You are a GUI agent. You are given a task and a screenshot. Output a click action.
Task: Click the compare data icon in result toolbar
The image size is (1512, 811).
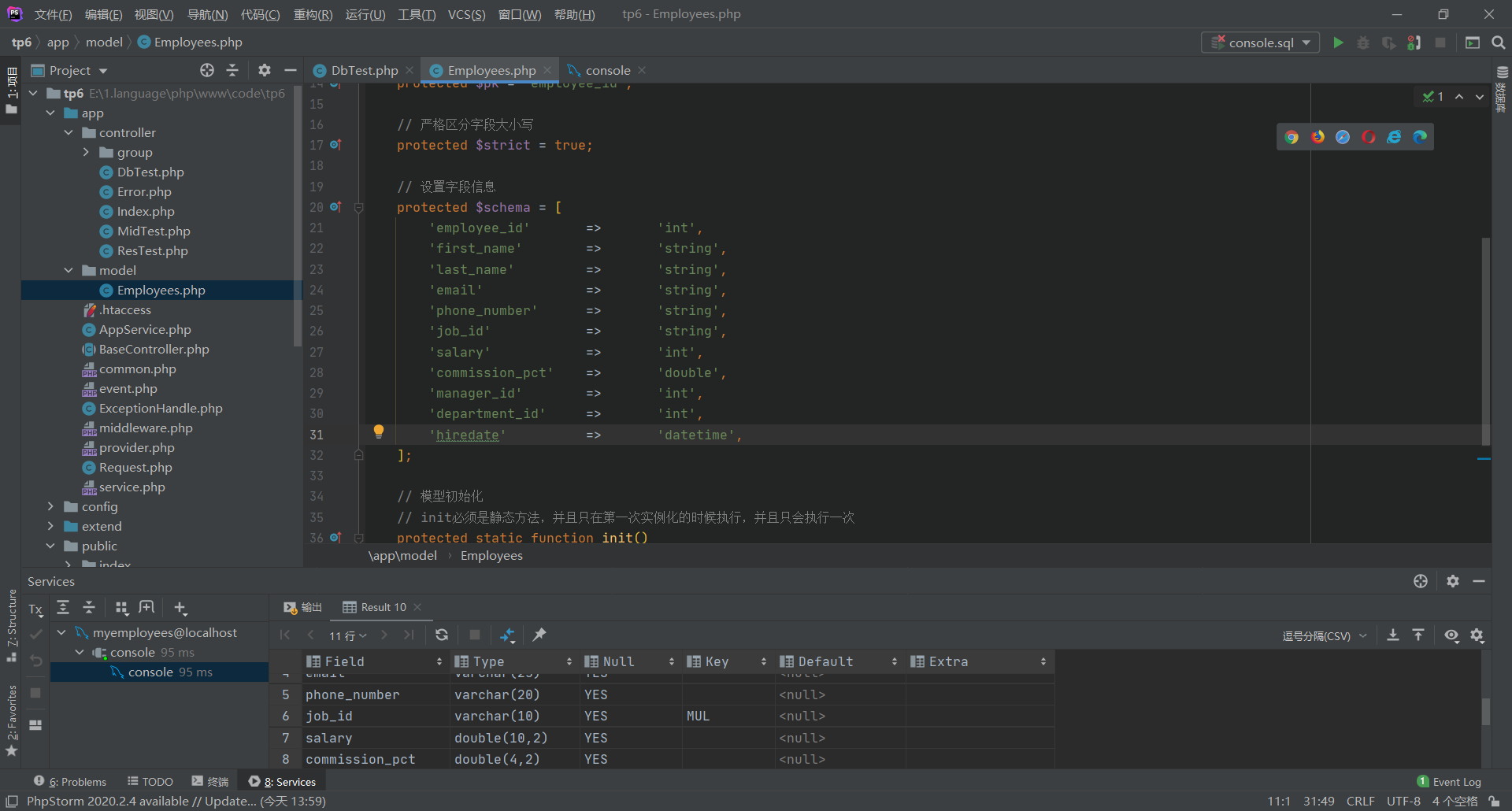click(x=508, y=635)
